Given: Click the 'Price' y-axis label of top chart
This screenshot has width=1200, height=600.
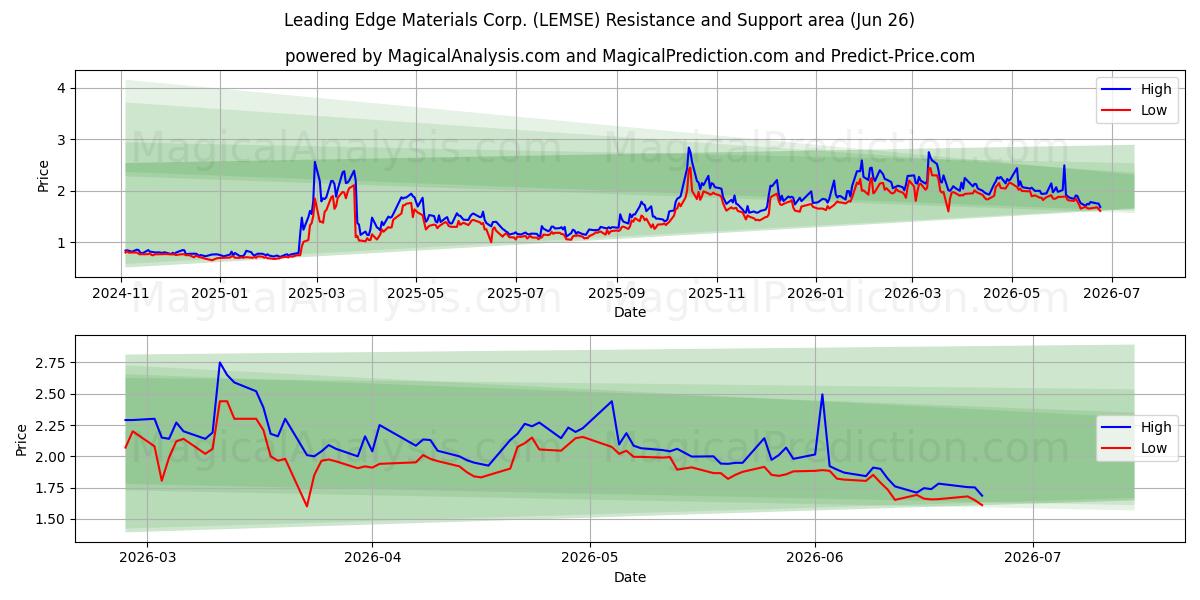Looking at the screenshot, I should [x=43, y=175].
